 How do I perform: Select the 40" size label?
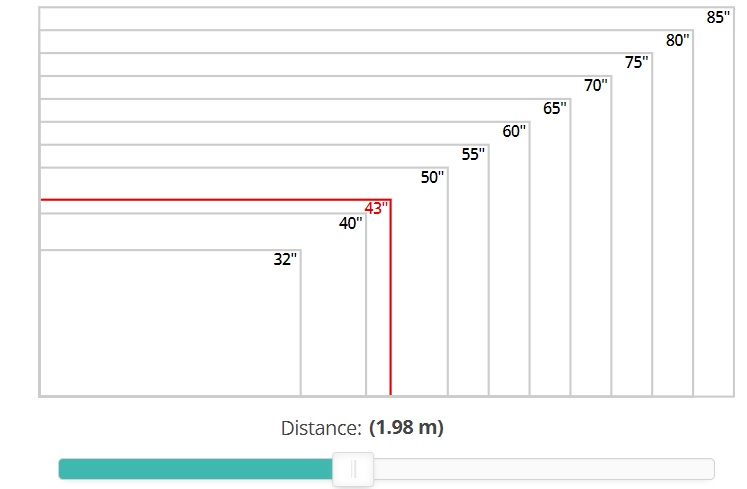[351, 223]
